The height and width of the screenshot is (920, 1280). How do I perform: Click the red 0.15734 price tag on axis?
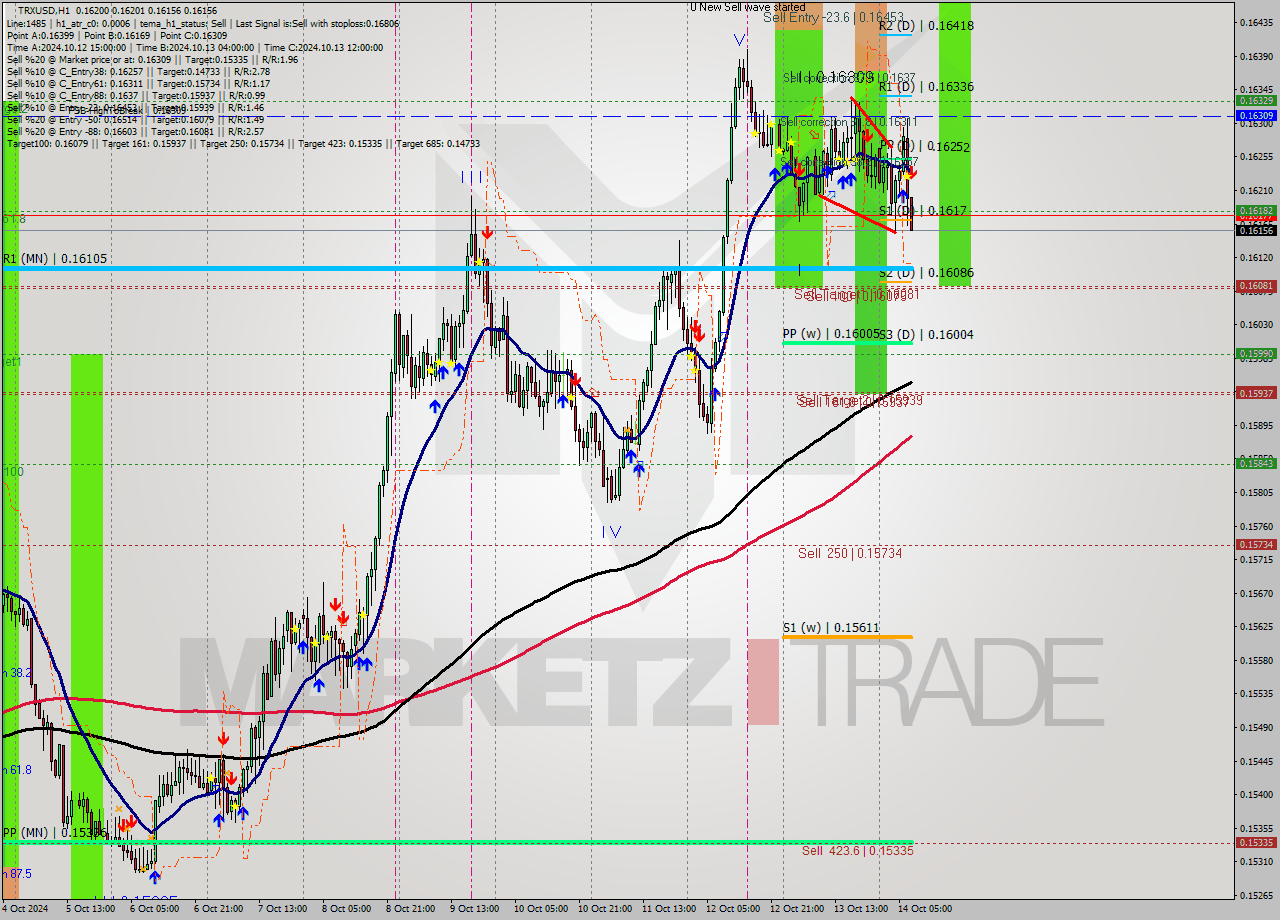1256,544
